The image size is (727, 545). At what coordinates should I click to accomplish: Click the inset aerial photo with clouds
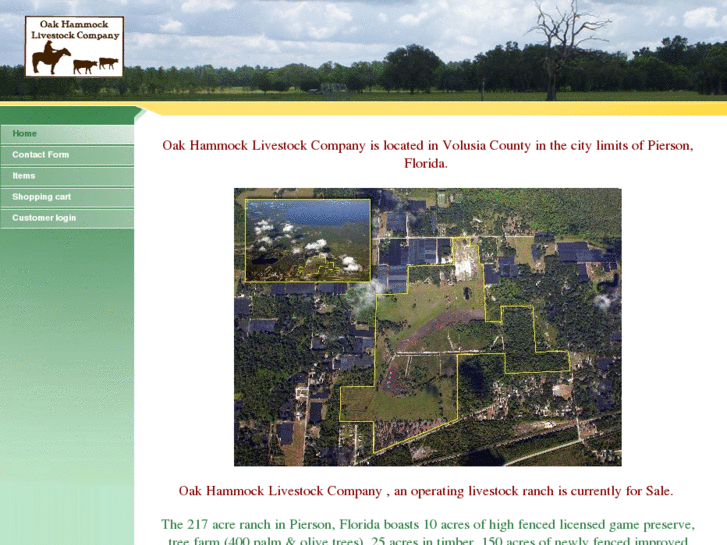(308, 240)
